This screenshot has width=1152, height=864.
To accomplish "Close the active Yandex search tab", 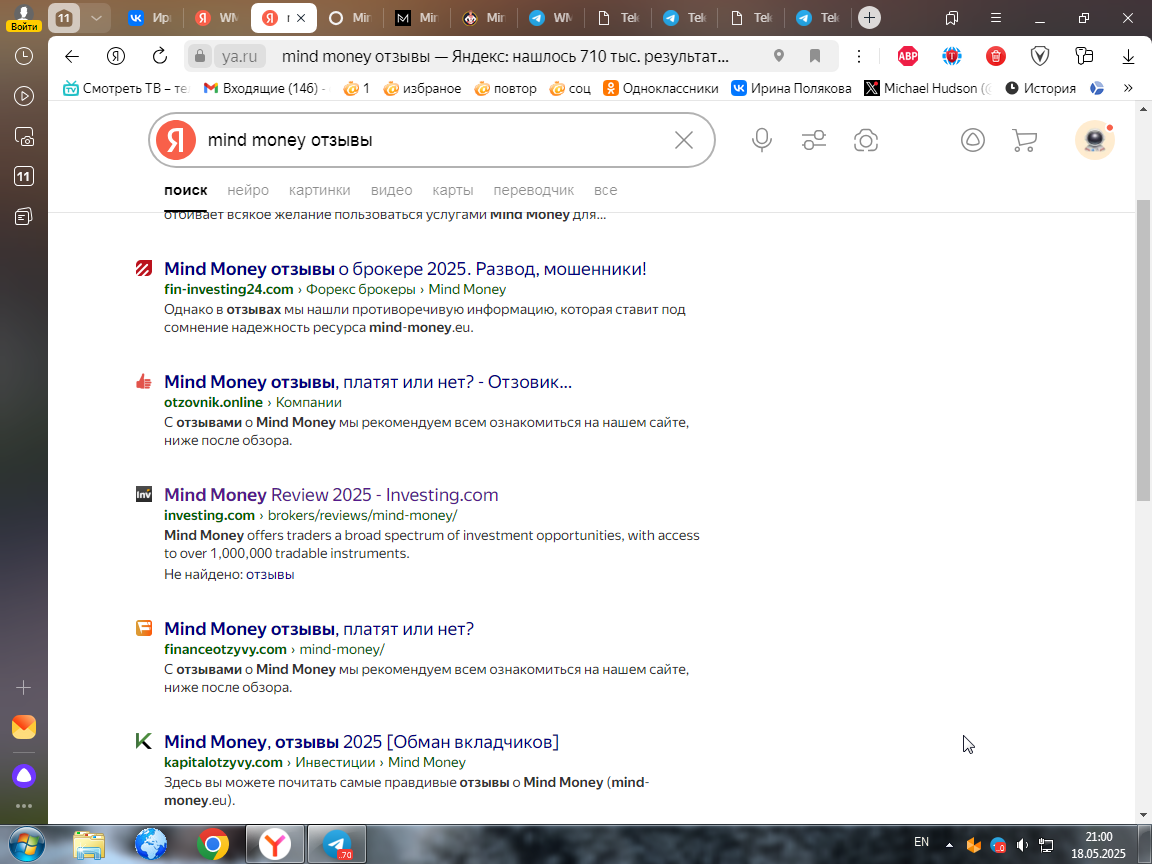I will coord(300,18).
